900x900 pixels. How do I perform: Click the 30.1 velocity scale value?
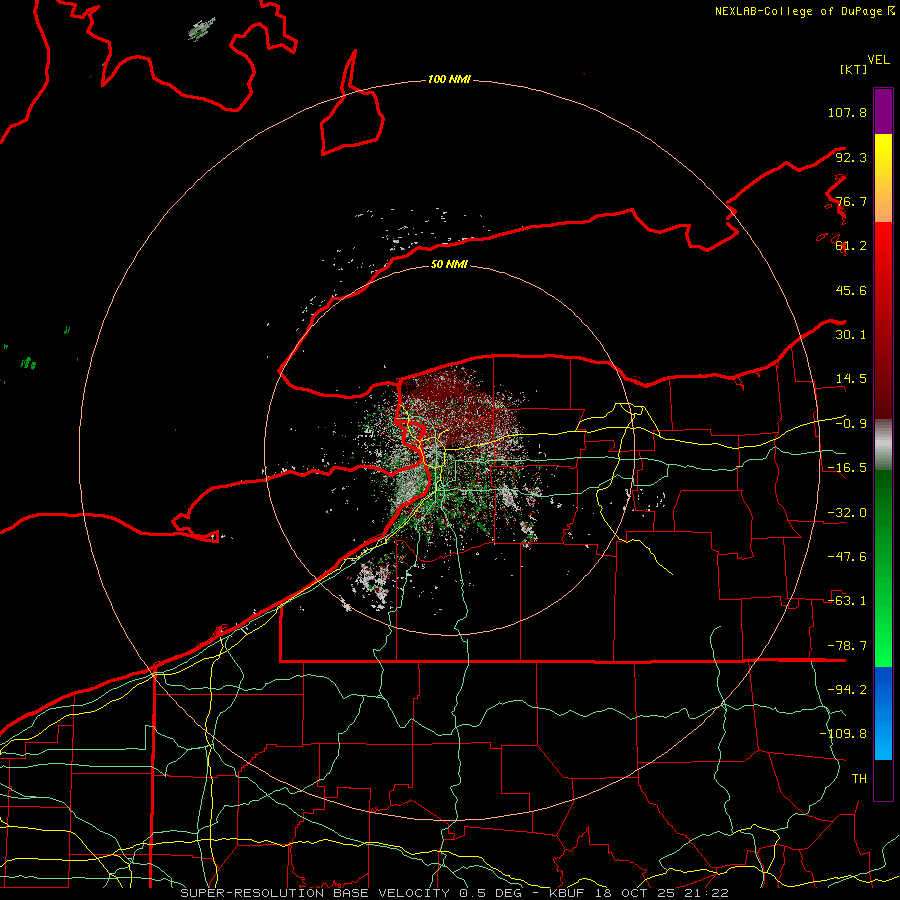tap(851, 335)
